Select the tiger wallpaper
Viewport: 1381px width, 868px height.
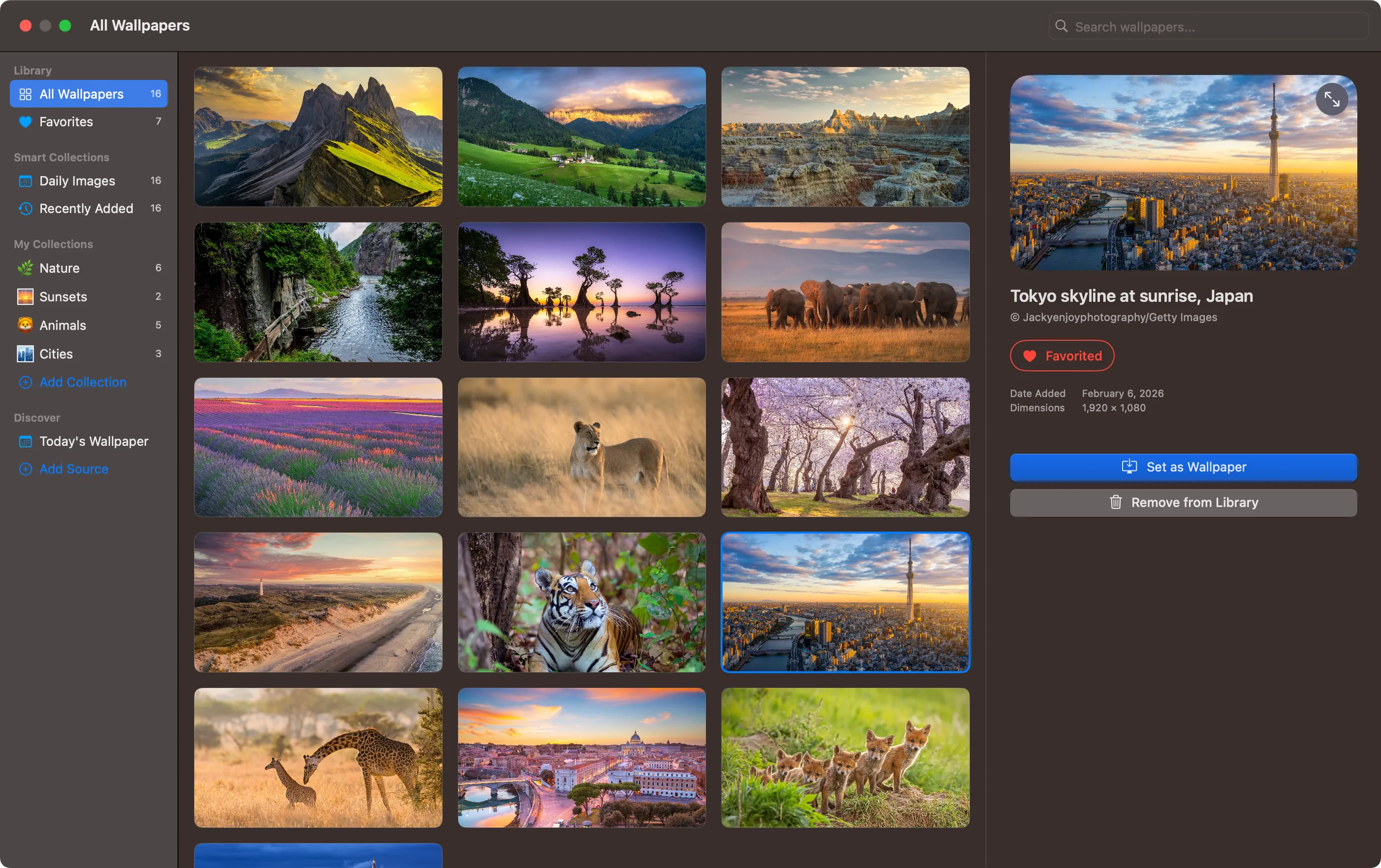click(x=581, y=603)
